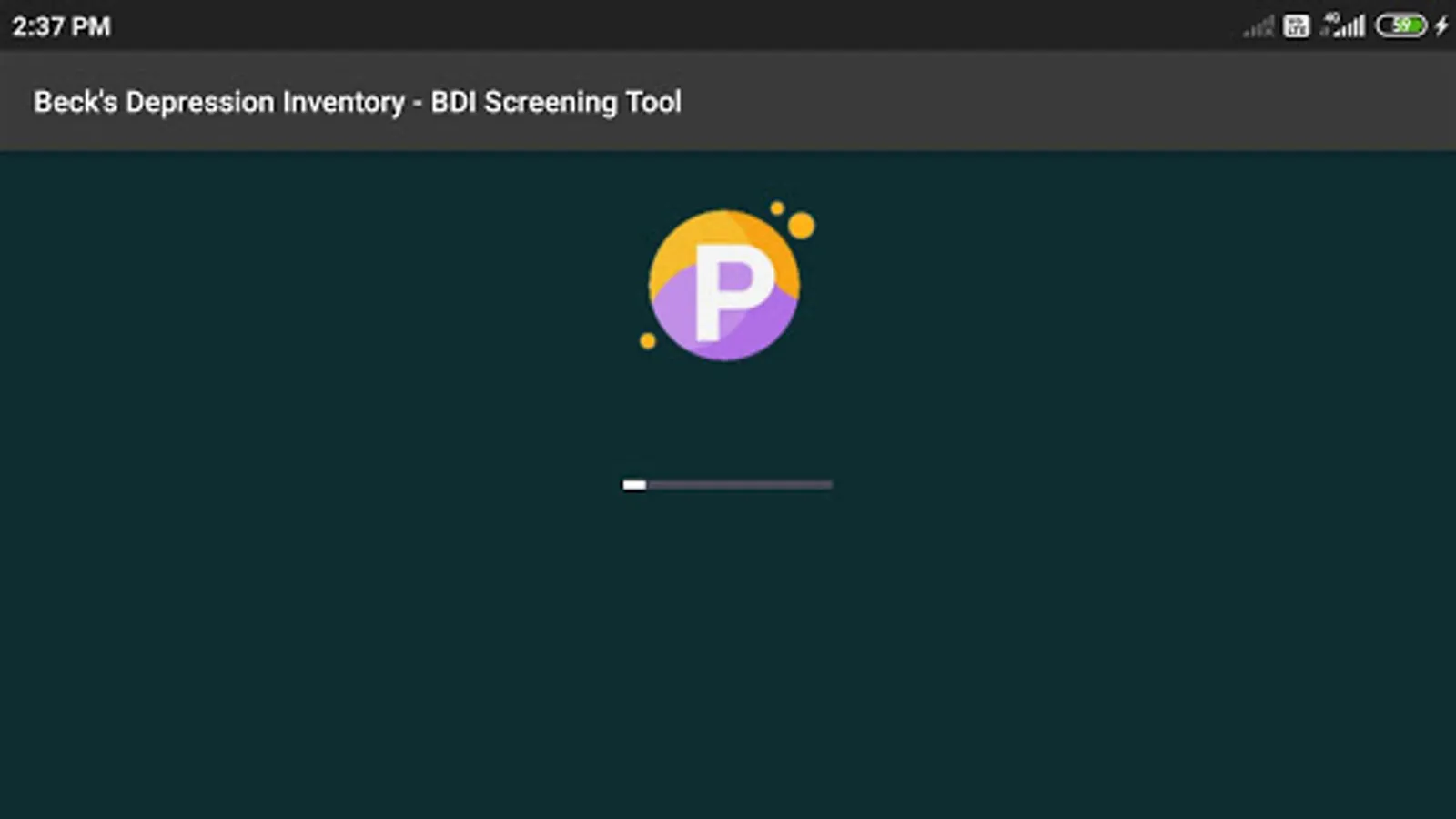
Task: Tap the purple and orange P logo
Action: [725, 281]
